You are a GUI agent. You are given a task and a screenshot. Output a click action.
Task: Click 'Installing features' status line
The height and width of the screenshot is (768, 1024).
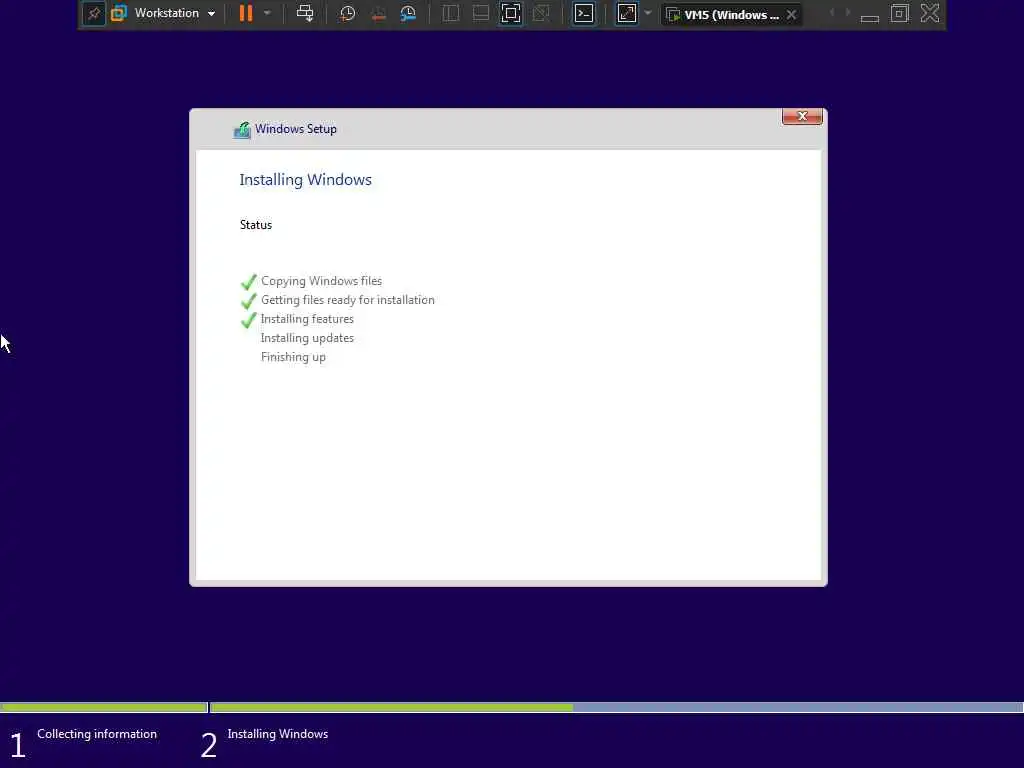point(307,319)
